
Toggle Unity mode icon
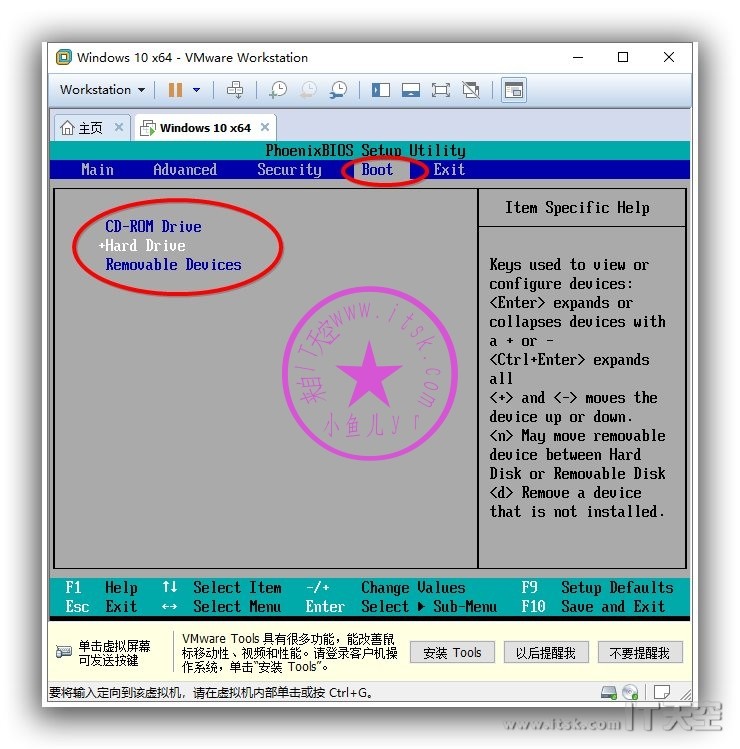[471, 90]
